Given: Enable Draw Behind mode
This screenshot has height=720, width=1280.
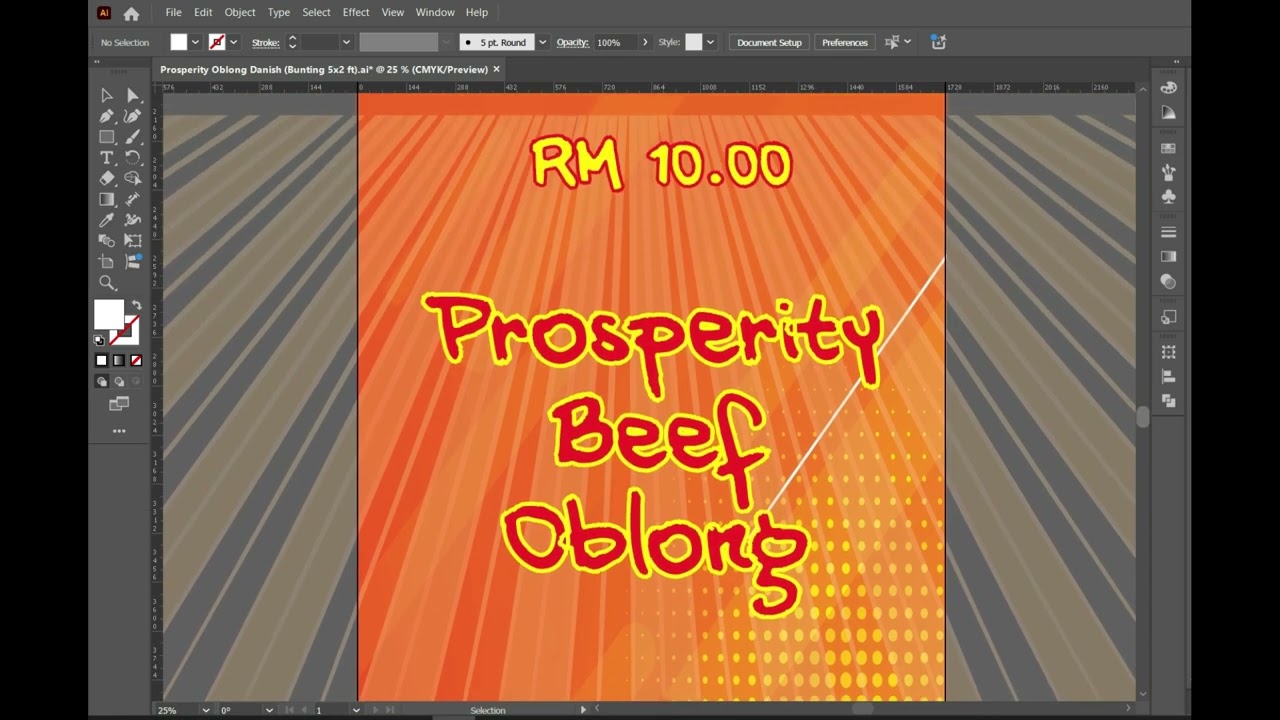Looking at the screenshot, I should tap(119, 381).
